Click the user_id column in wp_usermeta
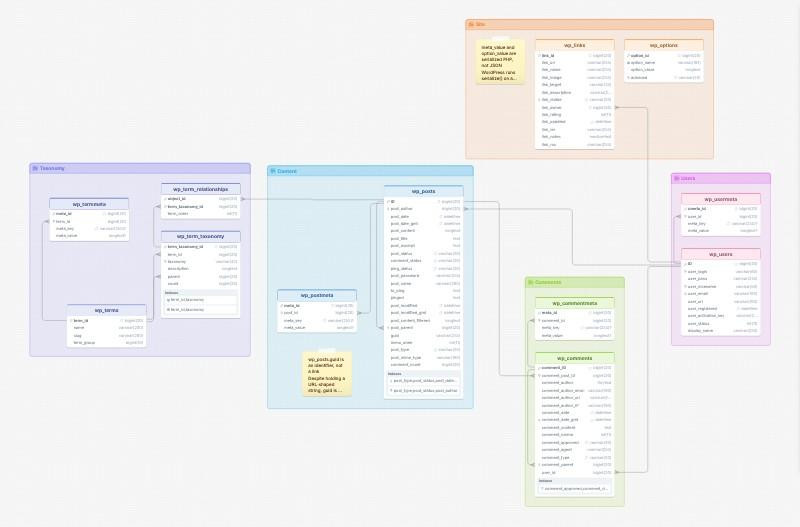 pyautogui.click(x=721, y=216)
